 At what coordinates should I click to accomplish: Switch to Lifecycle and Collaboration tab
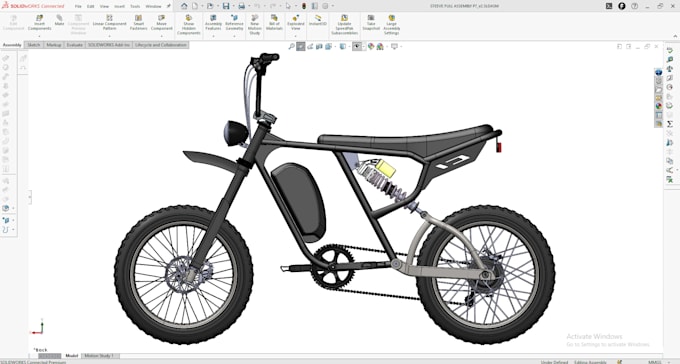coord(160,45)
